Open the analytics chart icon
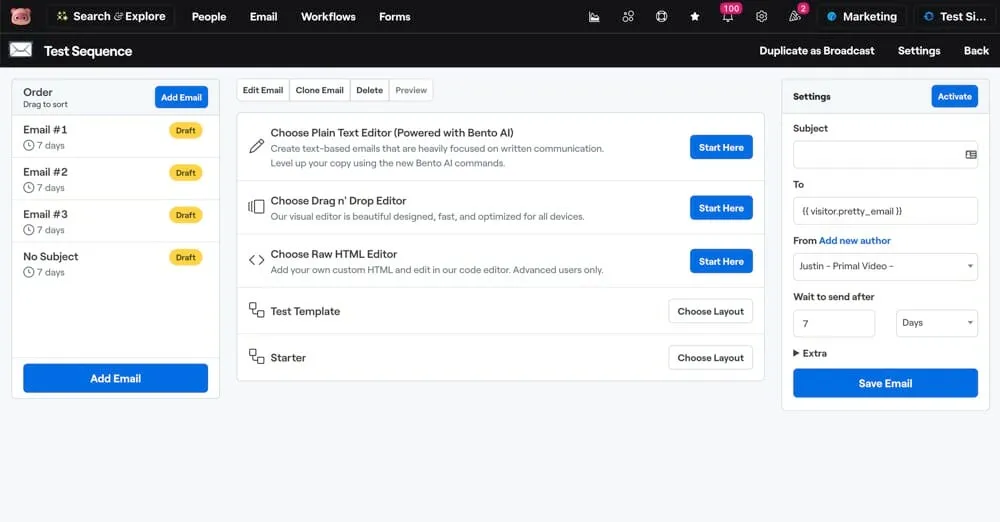This screenshot has height=522, width=1000. (594, 17)
